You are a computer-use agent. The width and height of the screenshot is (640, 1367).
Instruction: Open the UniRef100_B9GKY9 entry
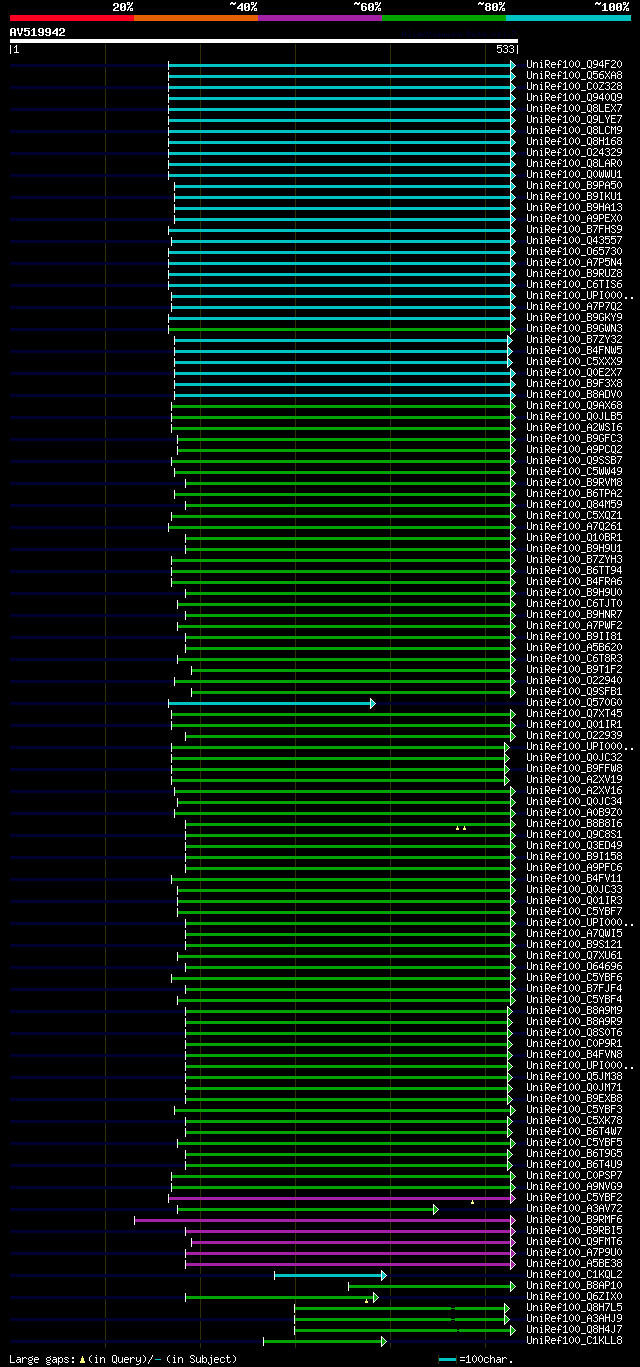[x=574, y=317]
